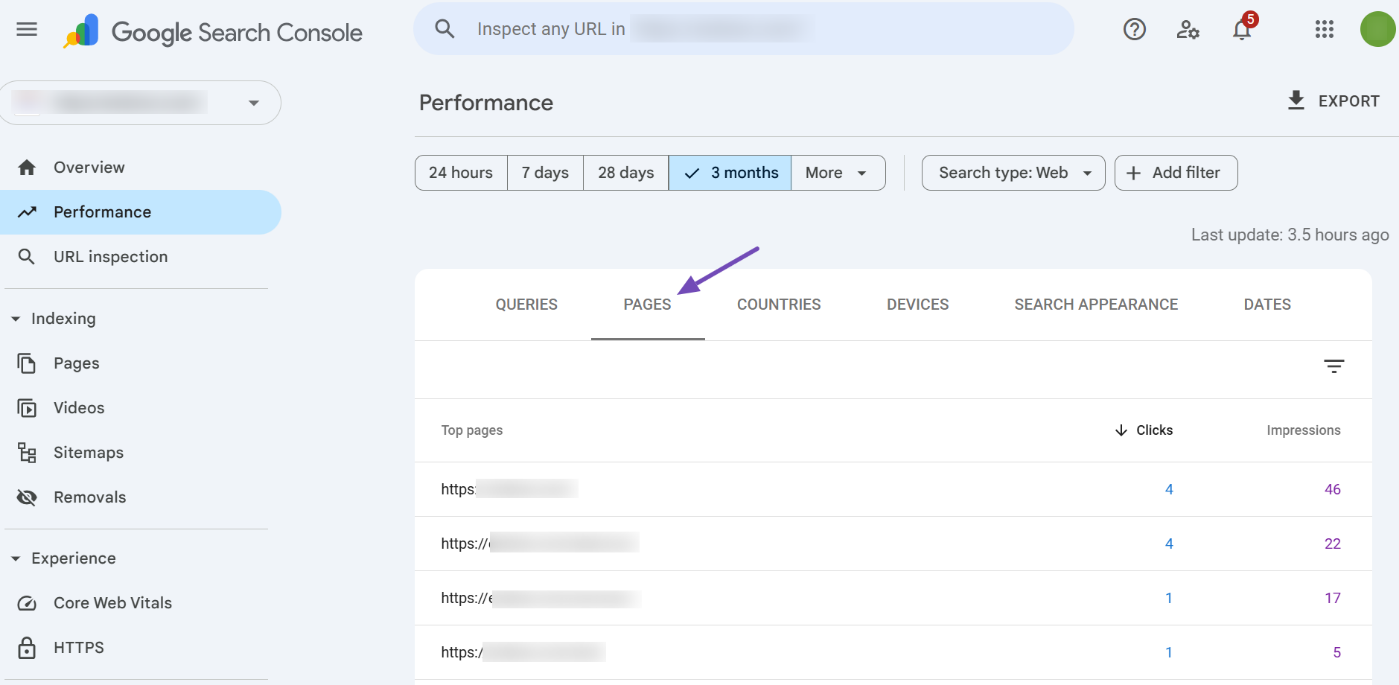Click the Inspect any URL search field

point(744,28)
